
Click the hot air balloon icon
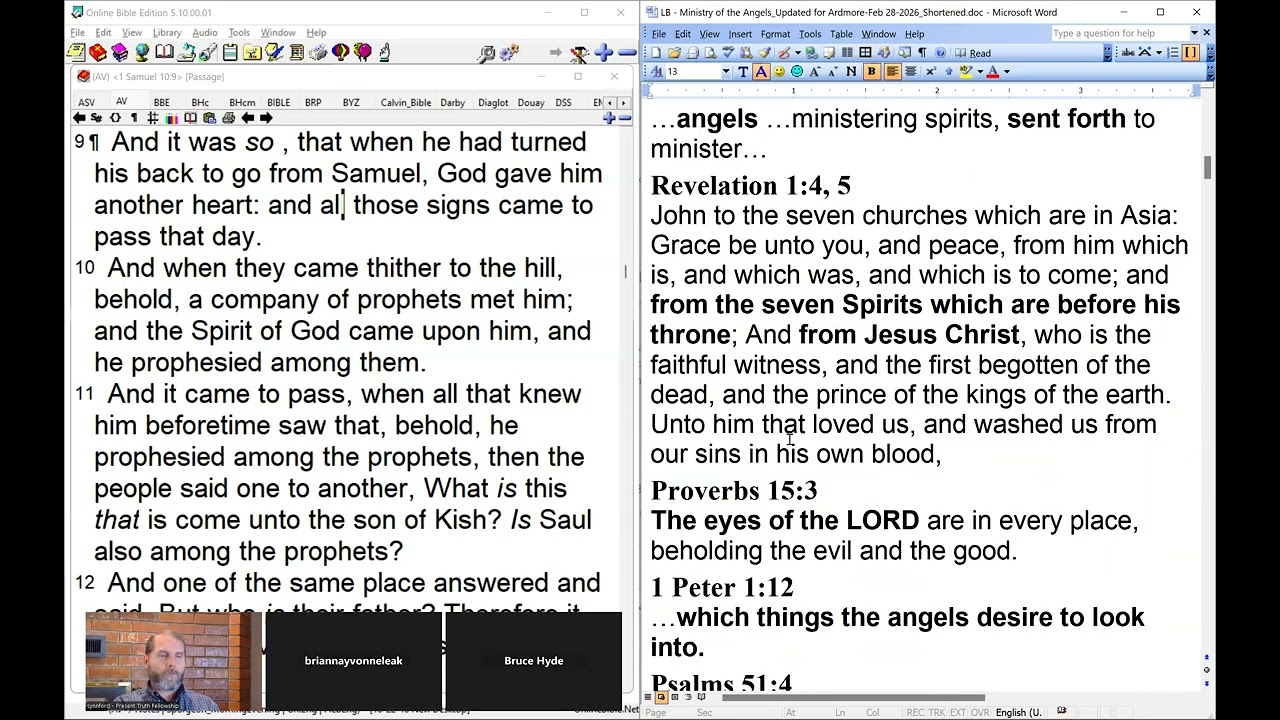click(x=341, y=52)
